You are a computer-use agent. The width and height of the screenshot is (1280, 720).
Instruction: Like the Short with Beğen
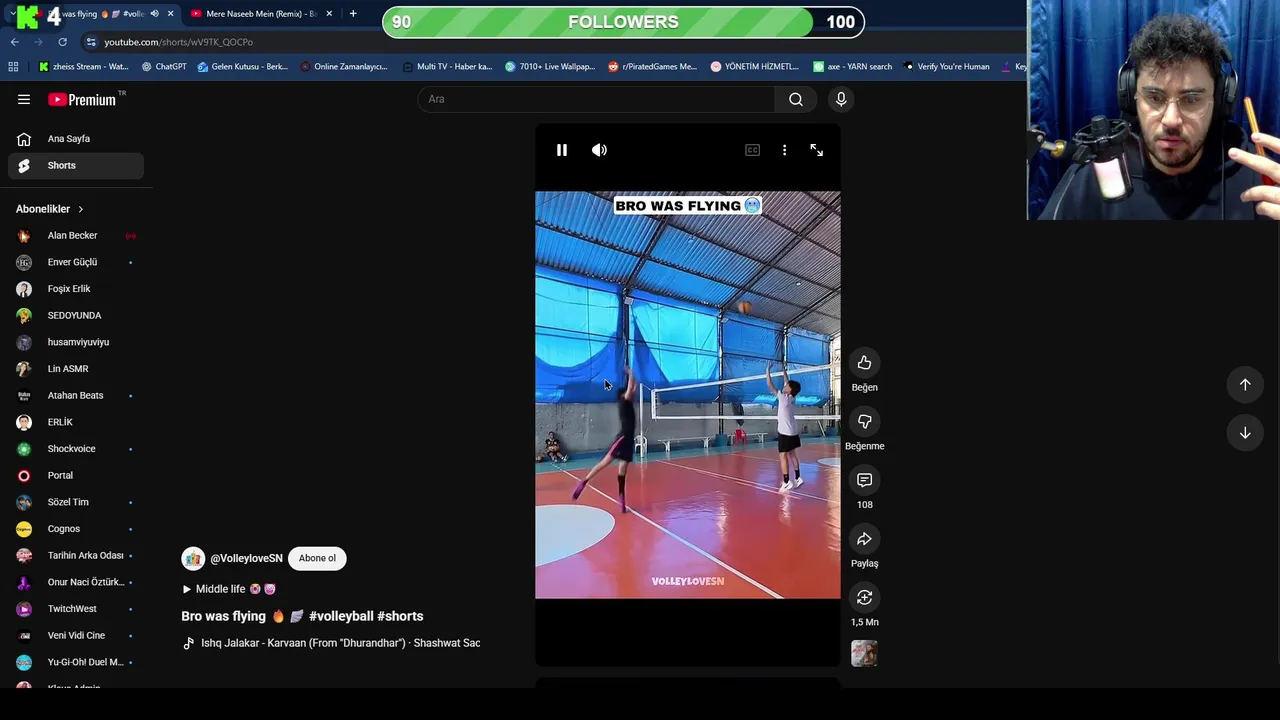click(x=864, y=363)
